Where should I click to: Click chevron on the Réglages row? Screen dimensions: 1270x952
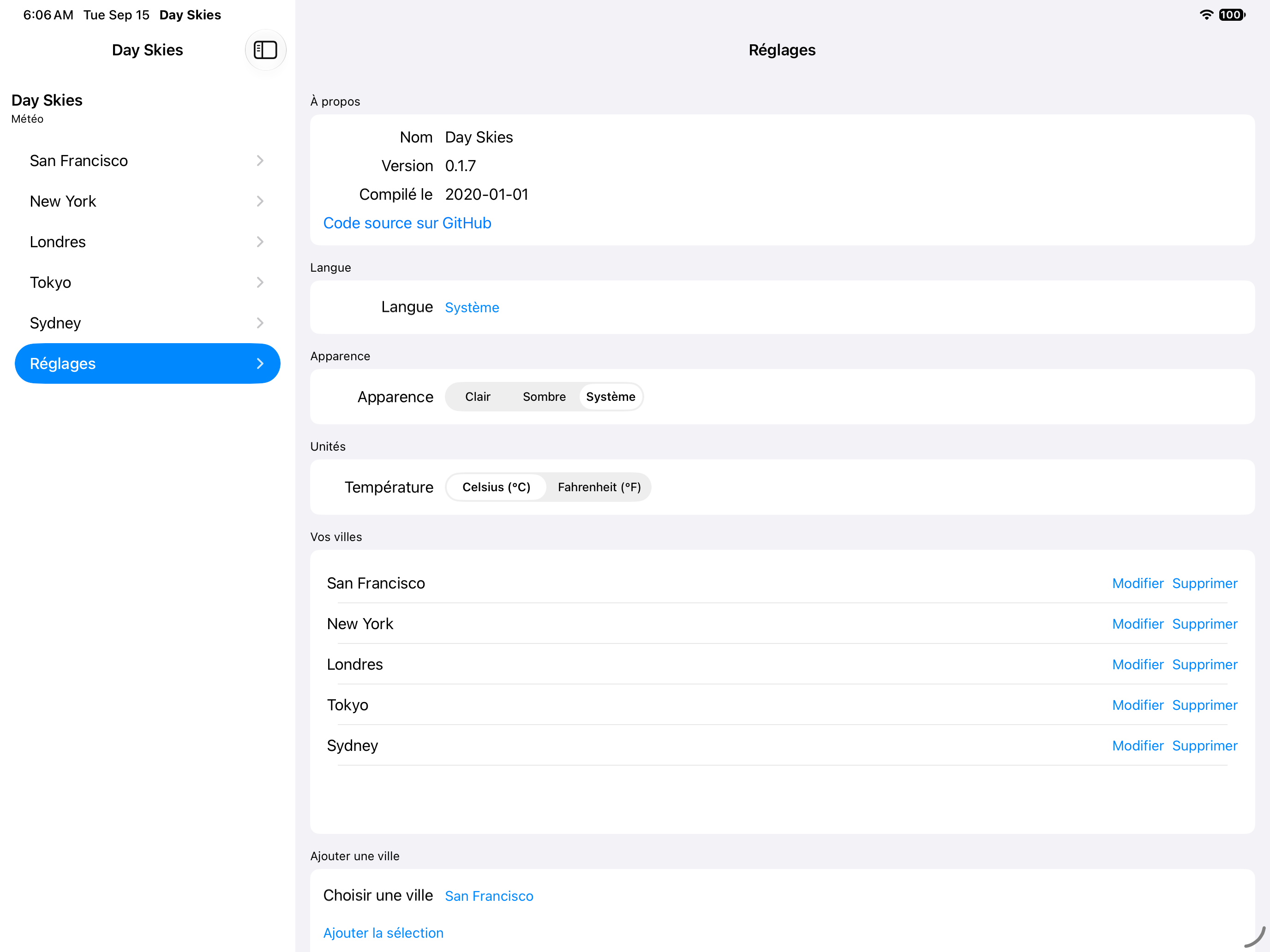point(260,363)
